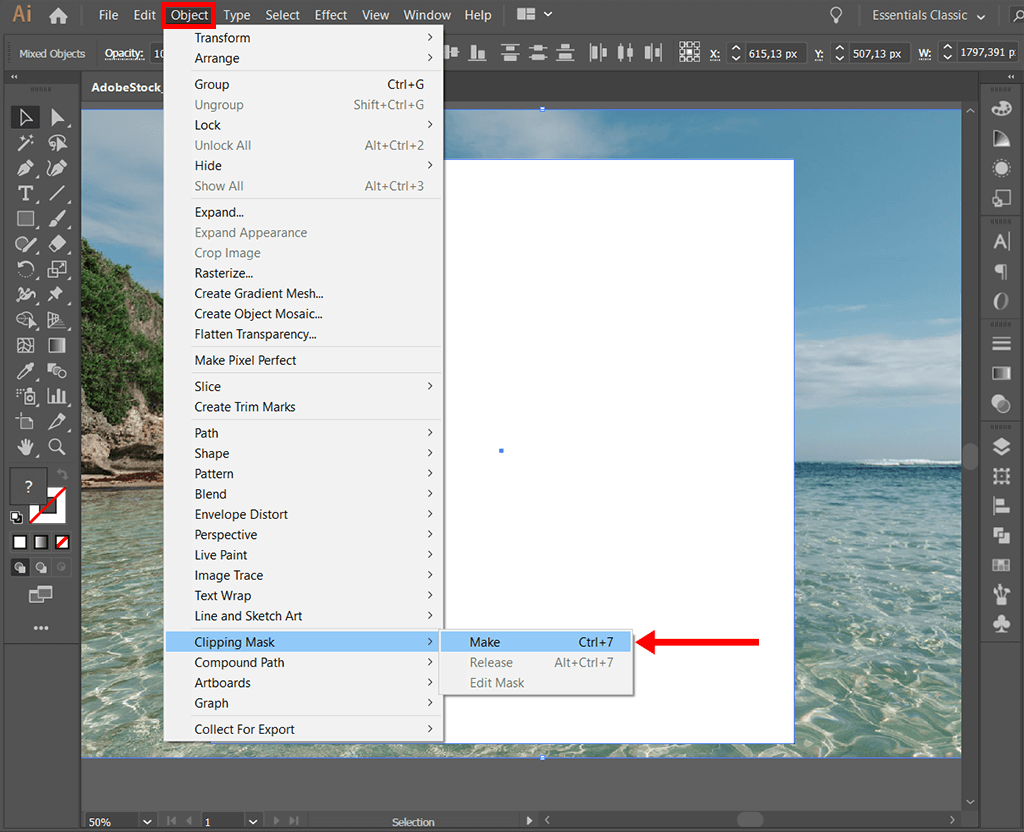Choose Group from Object menu
This screenshot has height=832, width=1024.
[304, 84]
